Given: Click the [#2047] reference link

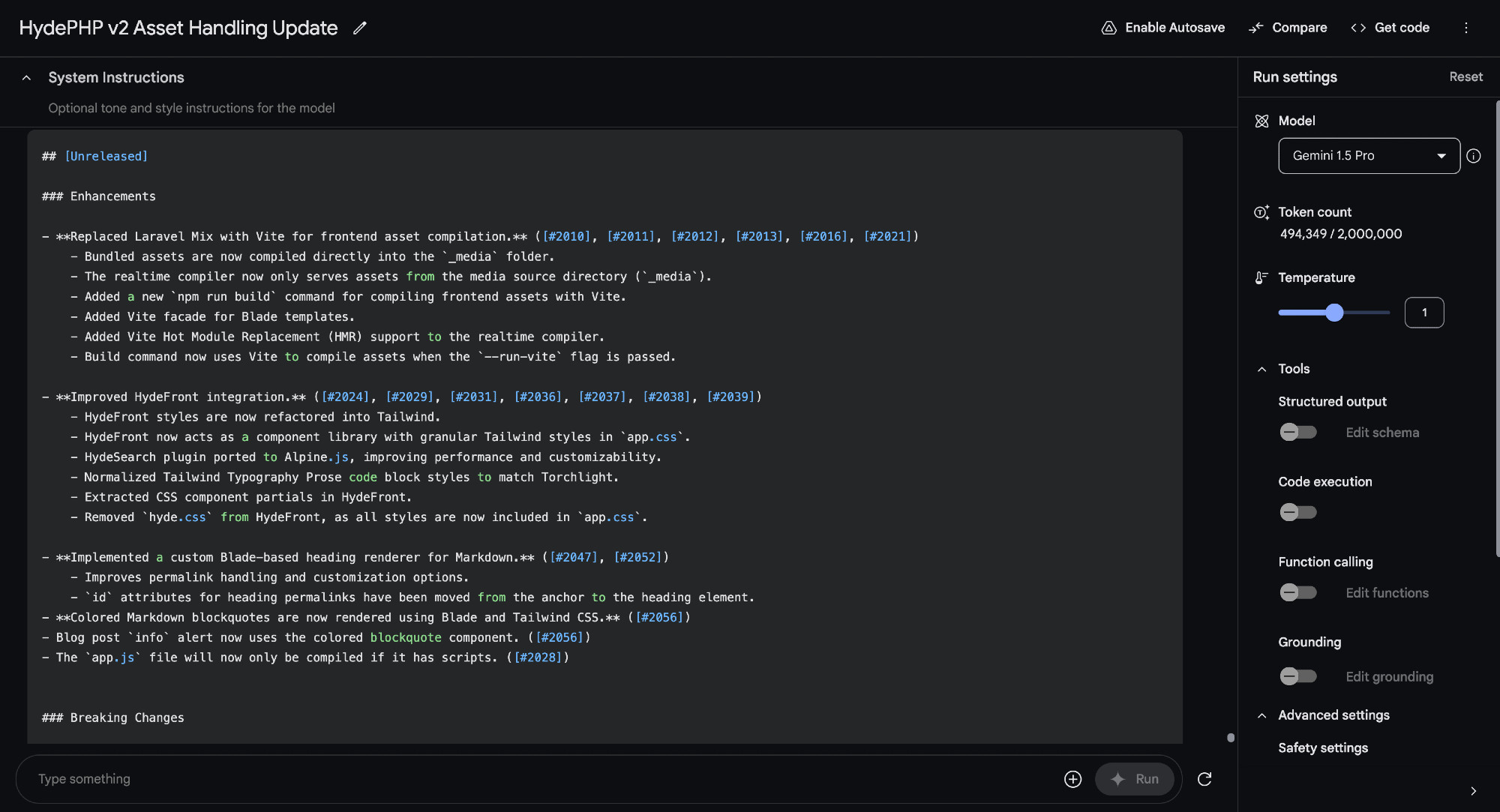Looking at the screenshot, I should 574,557.
